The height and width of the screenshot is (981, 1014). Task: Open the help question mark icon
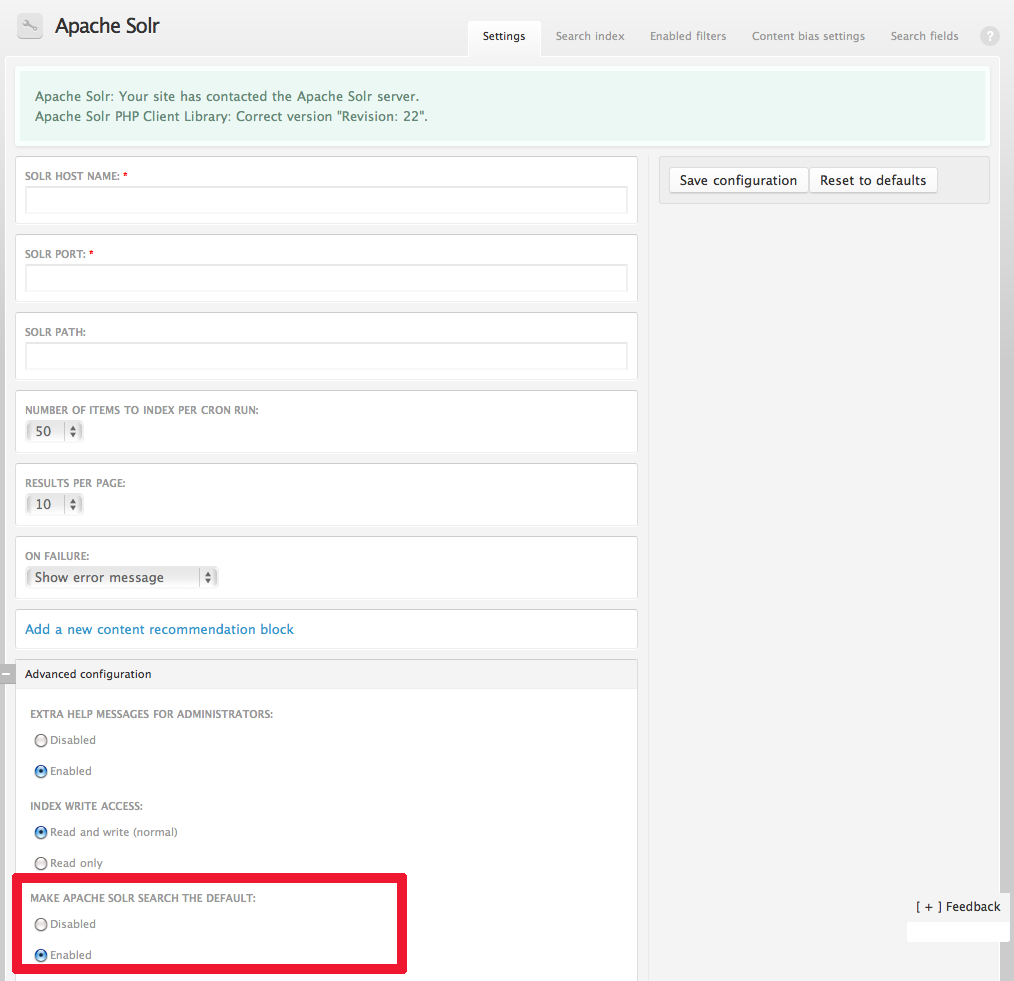point(989,36)
